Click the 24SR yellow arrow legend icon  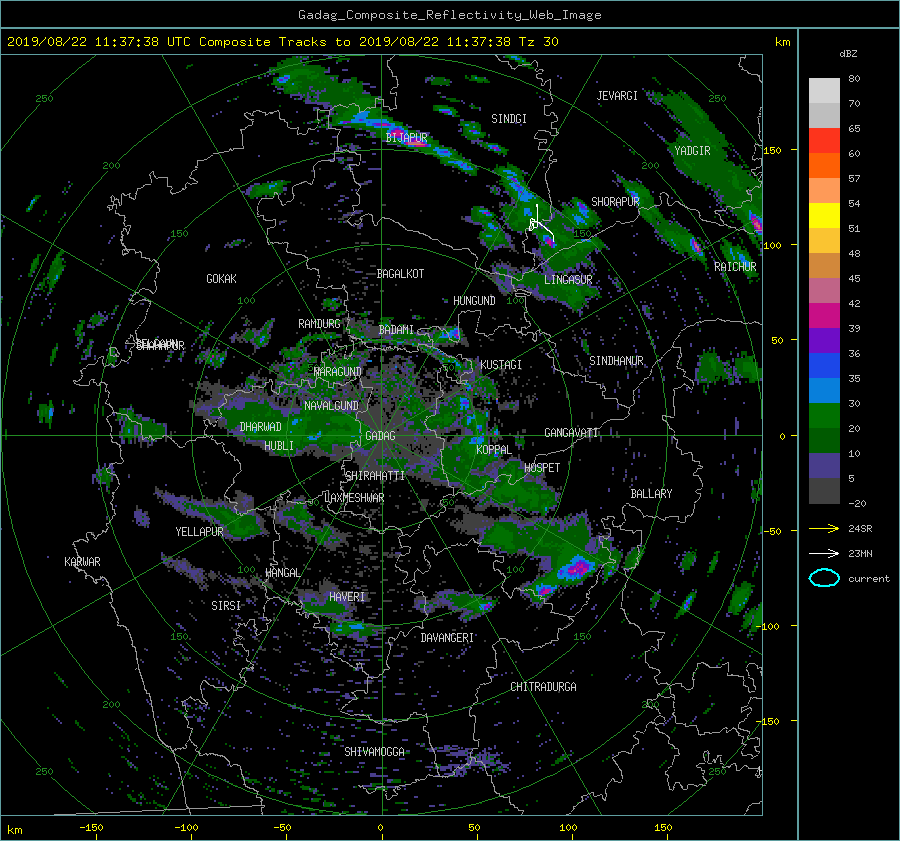pyautogui.click(x=824, y=528)
